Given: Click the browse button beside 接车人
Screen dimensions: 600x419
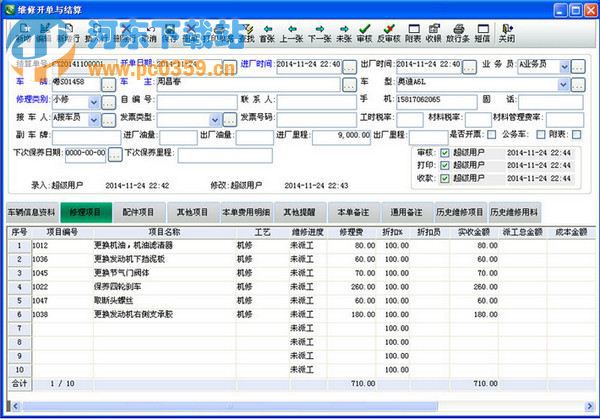Looking at the screenshot, I should point(108,120).
